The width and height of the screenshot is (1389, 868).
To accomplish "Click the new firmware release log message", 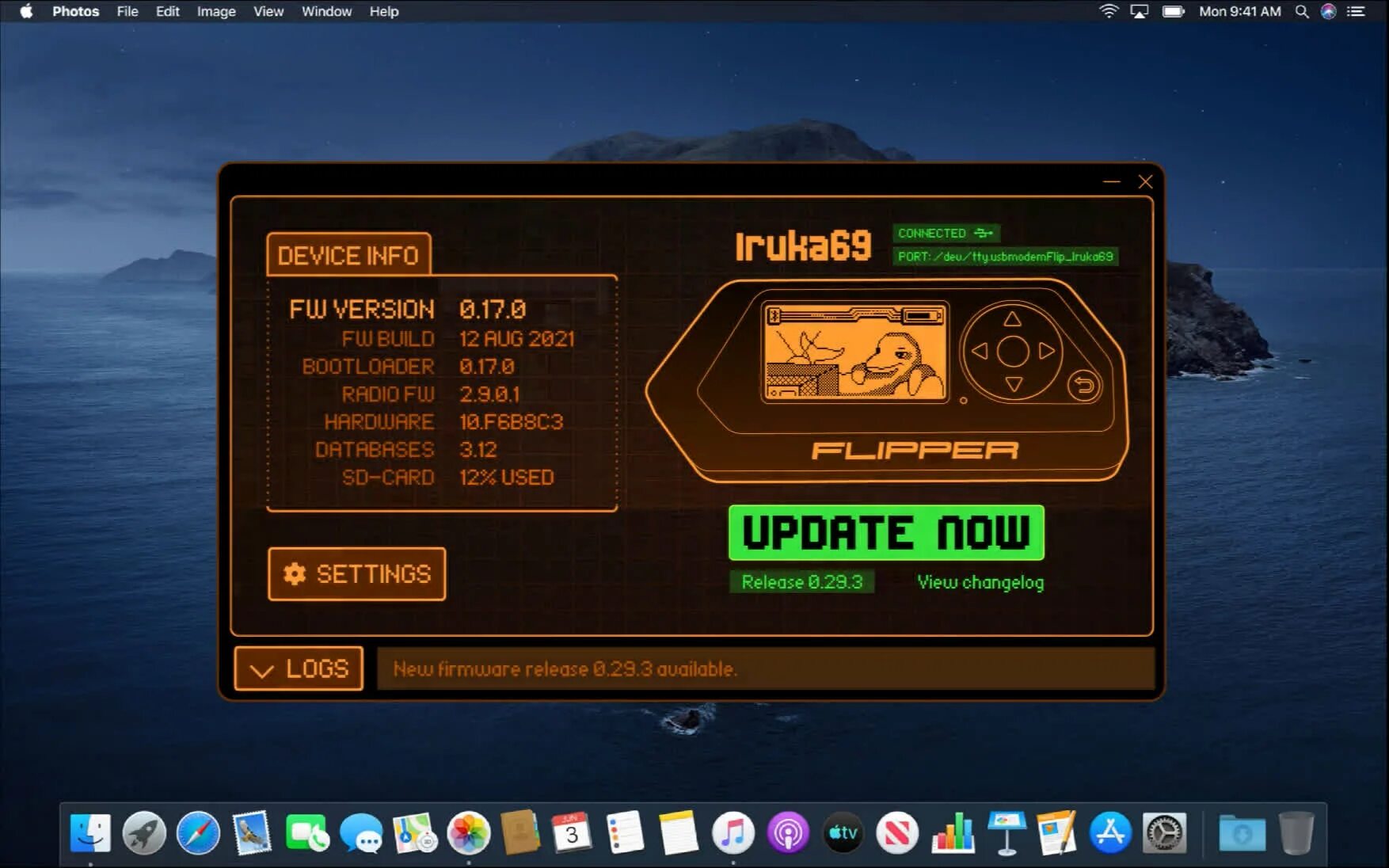I will (x=565, y=669).
